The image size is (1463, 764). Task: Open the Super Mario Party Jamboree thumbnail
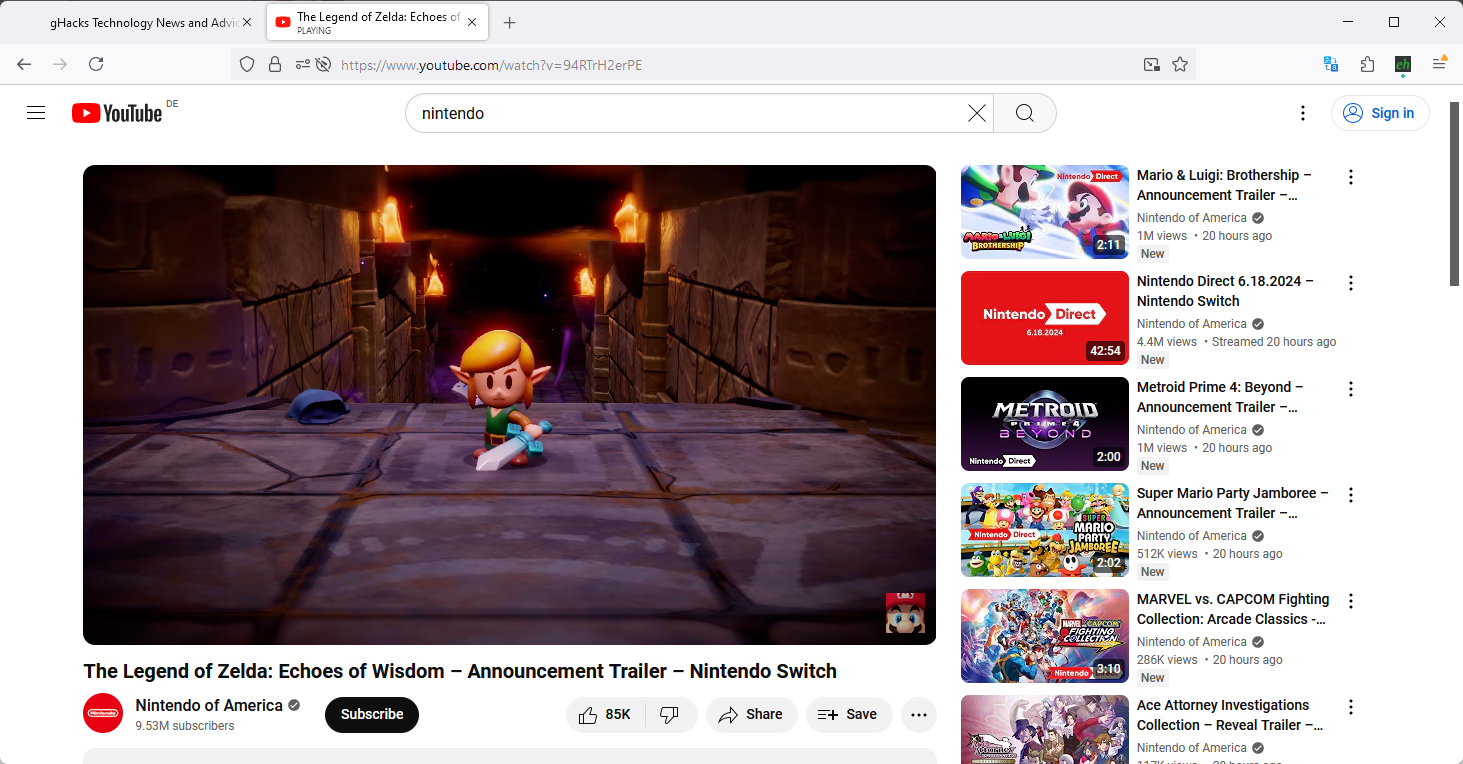(x=1045, y=530)
